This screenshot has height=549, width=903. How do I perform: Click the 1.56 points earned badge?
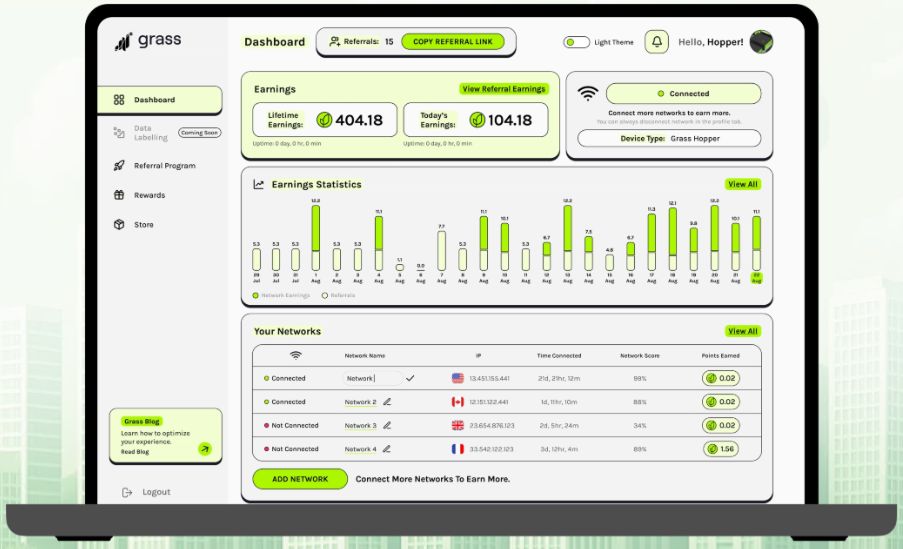click(x=721, y=449)
